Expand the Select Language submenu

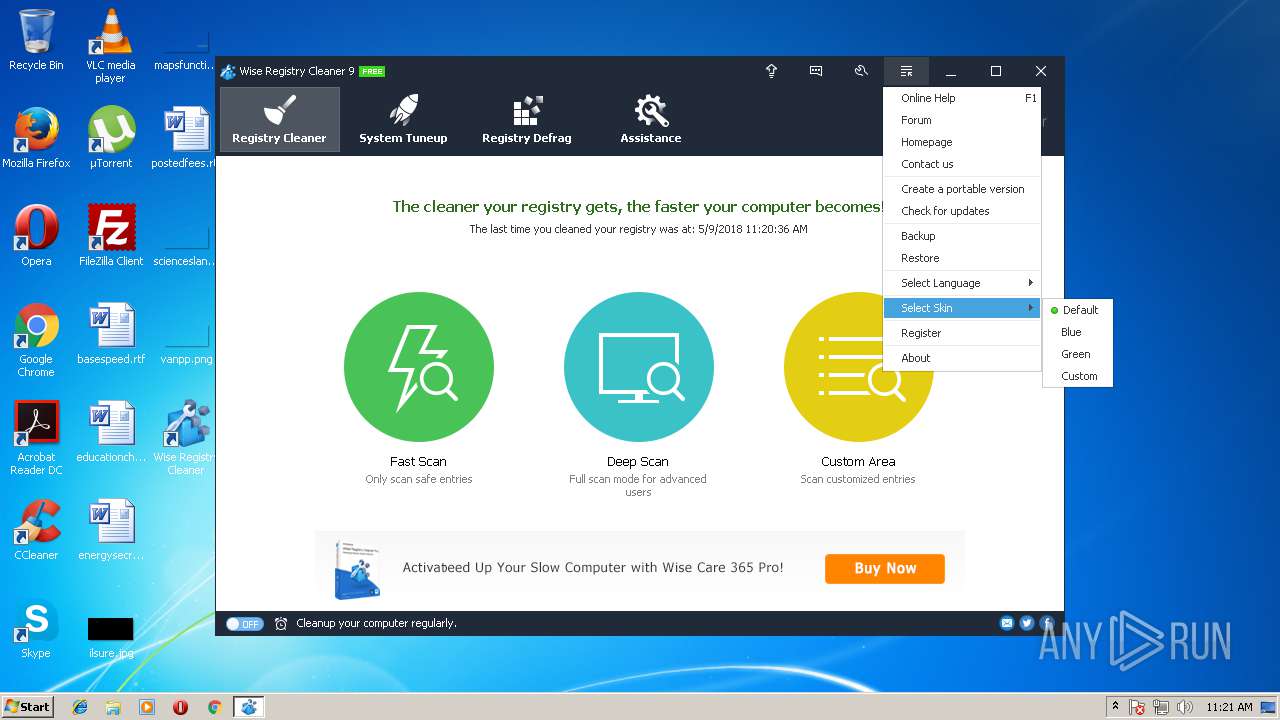pyautogui.click(x=962, y=283)
